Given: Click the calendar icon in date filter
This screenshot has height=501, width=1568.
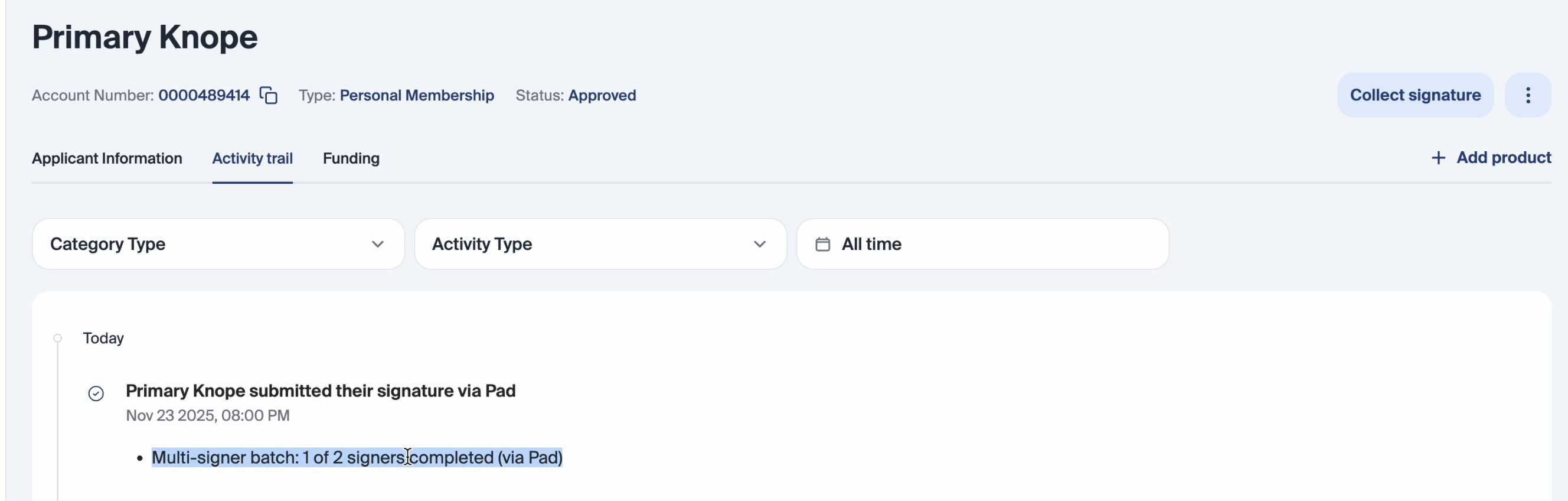Looking at the screenshot, I should (x=822, y=245).
